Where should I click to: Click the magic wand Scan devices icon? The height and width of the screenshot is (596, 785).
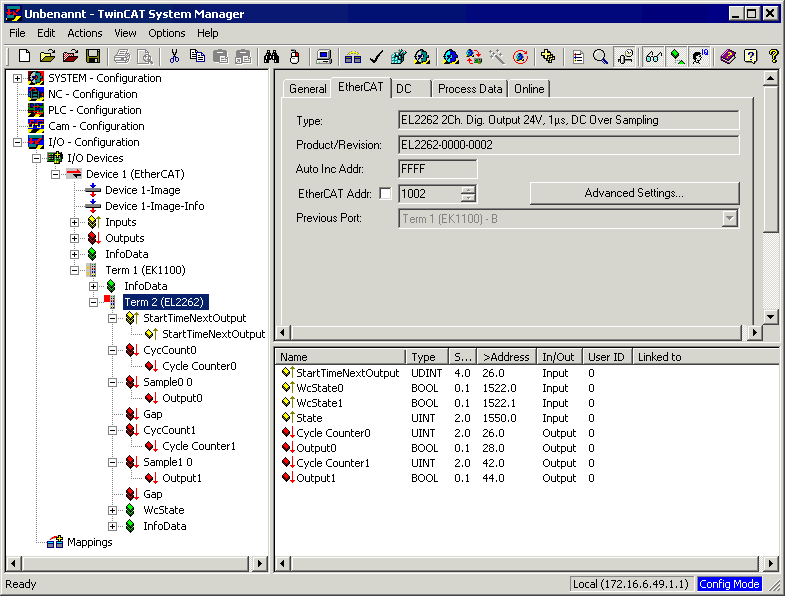coord(497,57)
